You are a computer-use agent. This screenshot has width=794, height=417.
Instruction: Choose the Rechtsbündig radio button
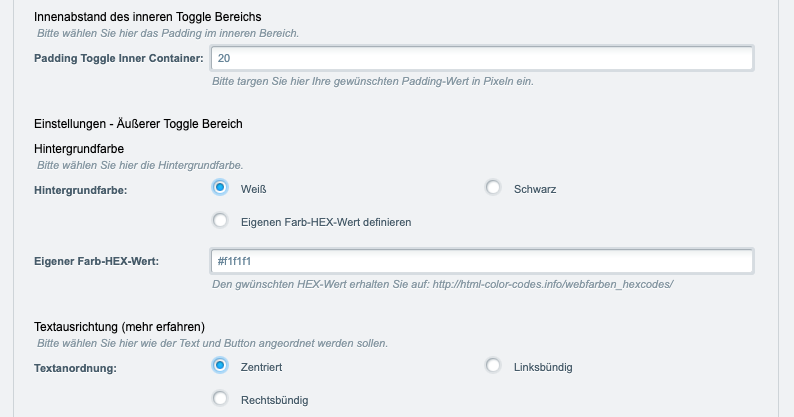220,398
